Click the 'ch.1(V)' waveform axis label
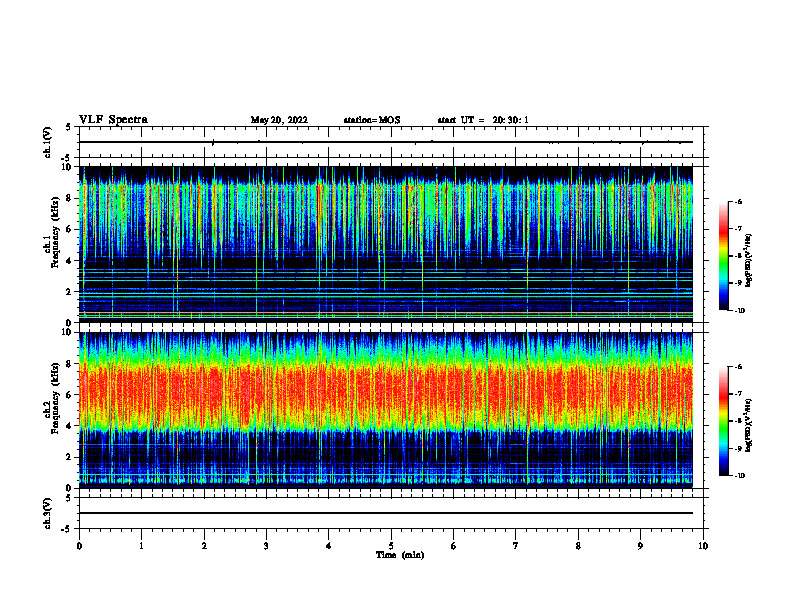 (48, 142)
